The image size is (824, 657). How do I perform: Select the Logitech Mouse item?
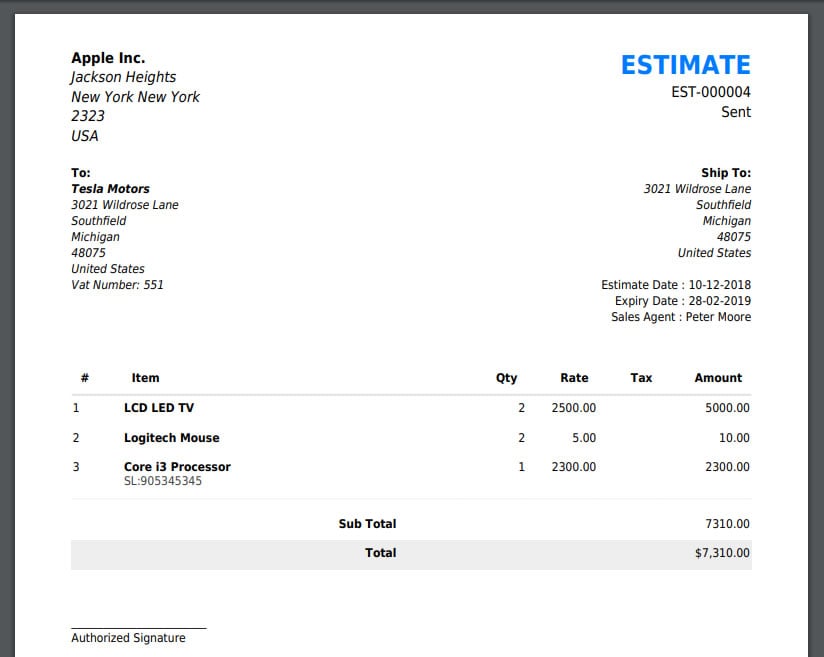(x=172, y=438)
